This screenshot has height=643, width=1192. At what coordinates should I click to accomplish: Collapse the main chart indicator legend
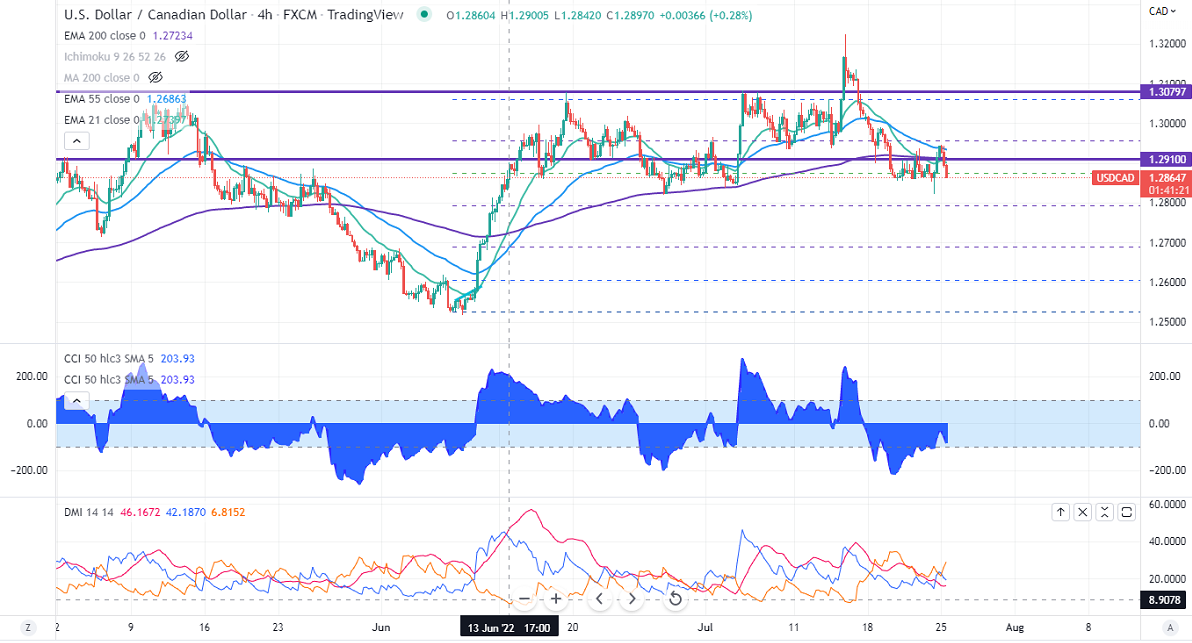point(77,141)
